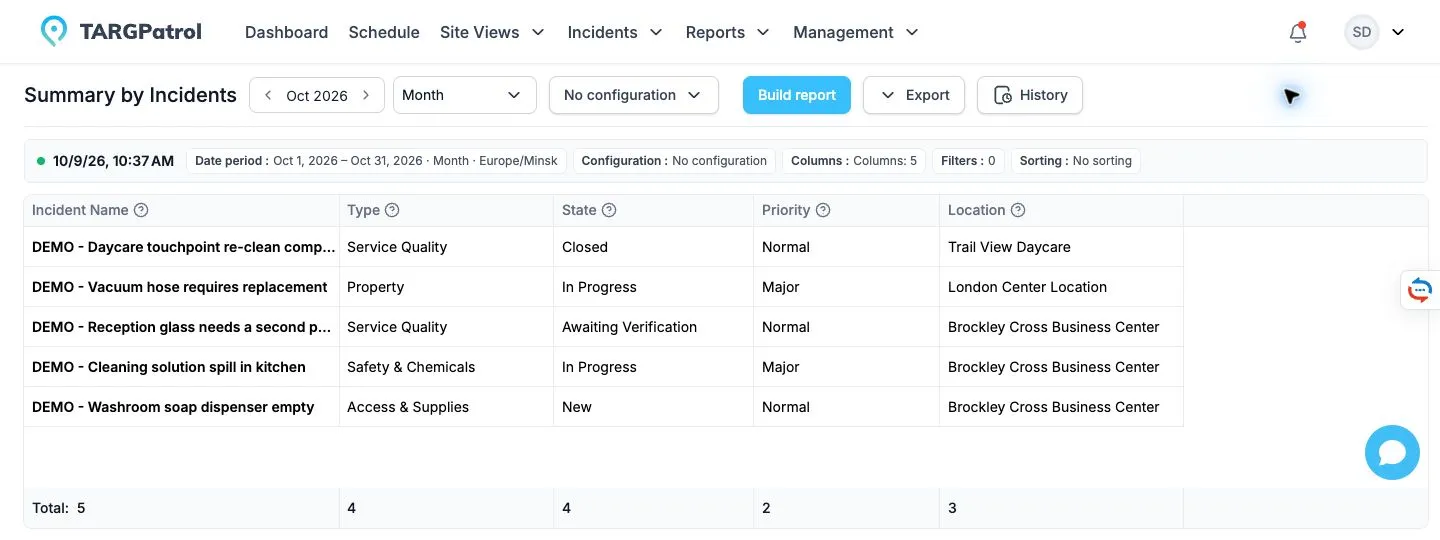This screenshot has width=1440, height=540.
Task: Click the Trail View Daycare location
Action: (x=1061, y=247)
